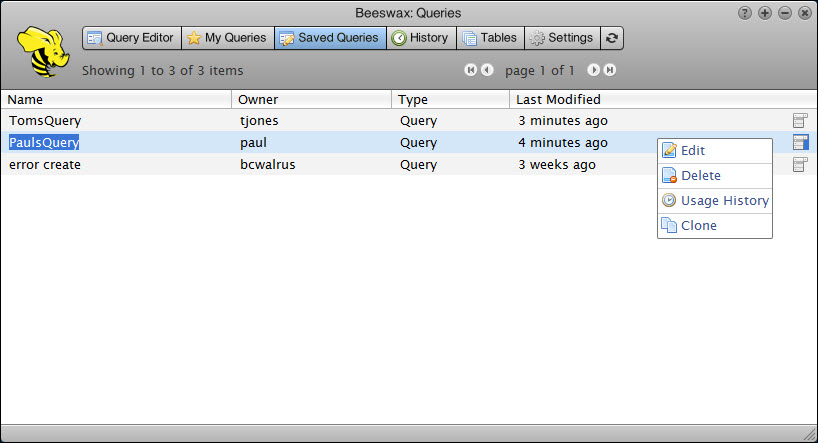Sort the list by Last Modified column

[x=558, y=100]
